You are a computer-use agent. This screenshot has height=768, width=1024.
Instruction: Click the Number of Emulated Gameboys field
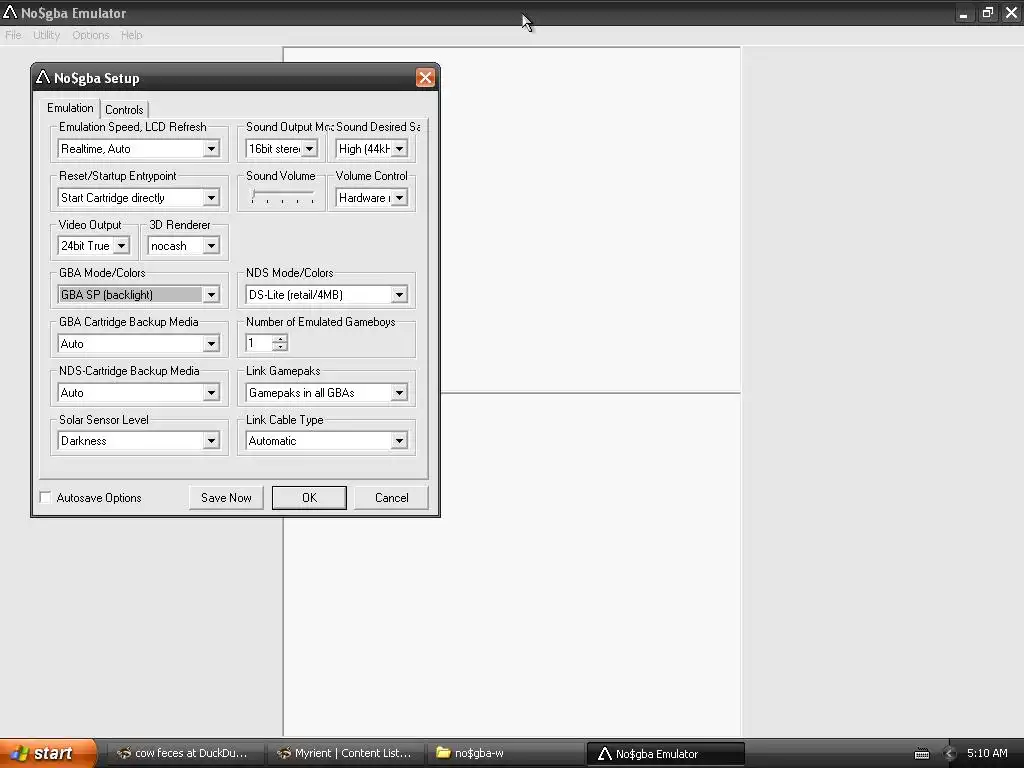coord(259,343)
